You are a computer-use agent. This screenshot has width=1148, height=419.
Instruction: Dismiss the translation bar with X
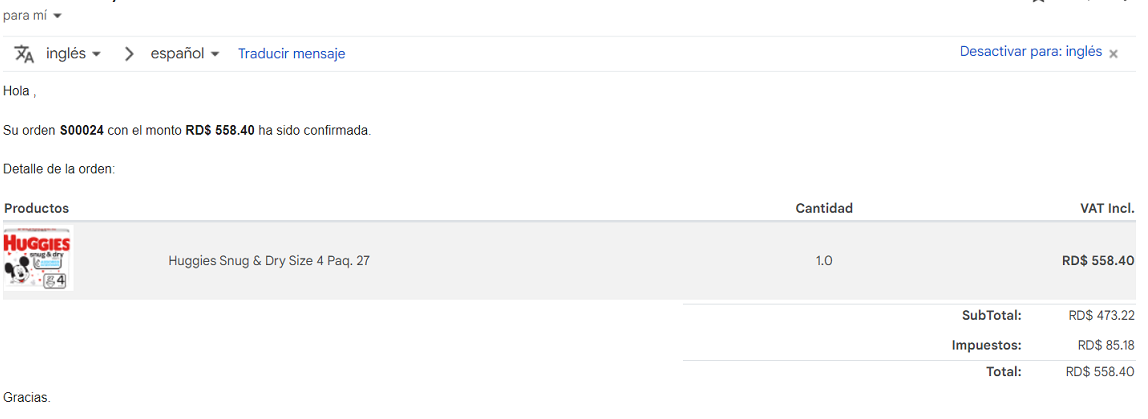click(x=1113, y=54)
